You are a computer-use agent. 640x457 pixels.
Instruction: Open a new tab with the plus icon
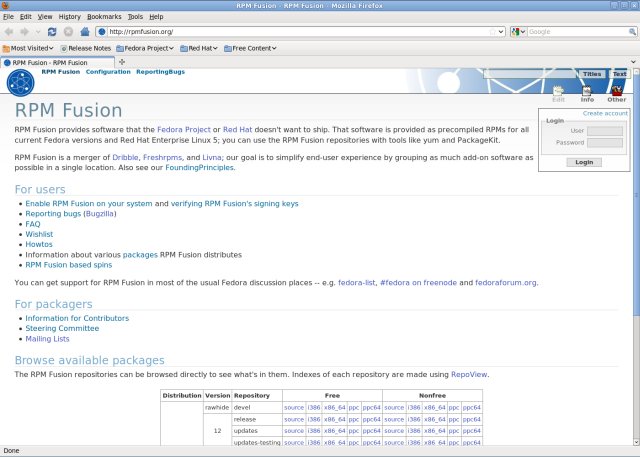pos(122,62)
